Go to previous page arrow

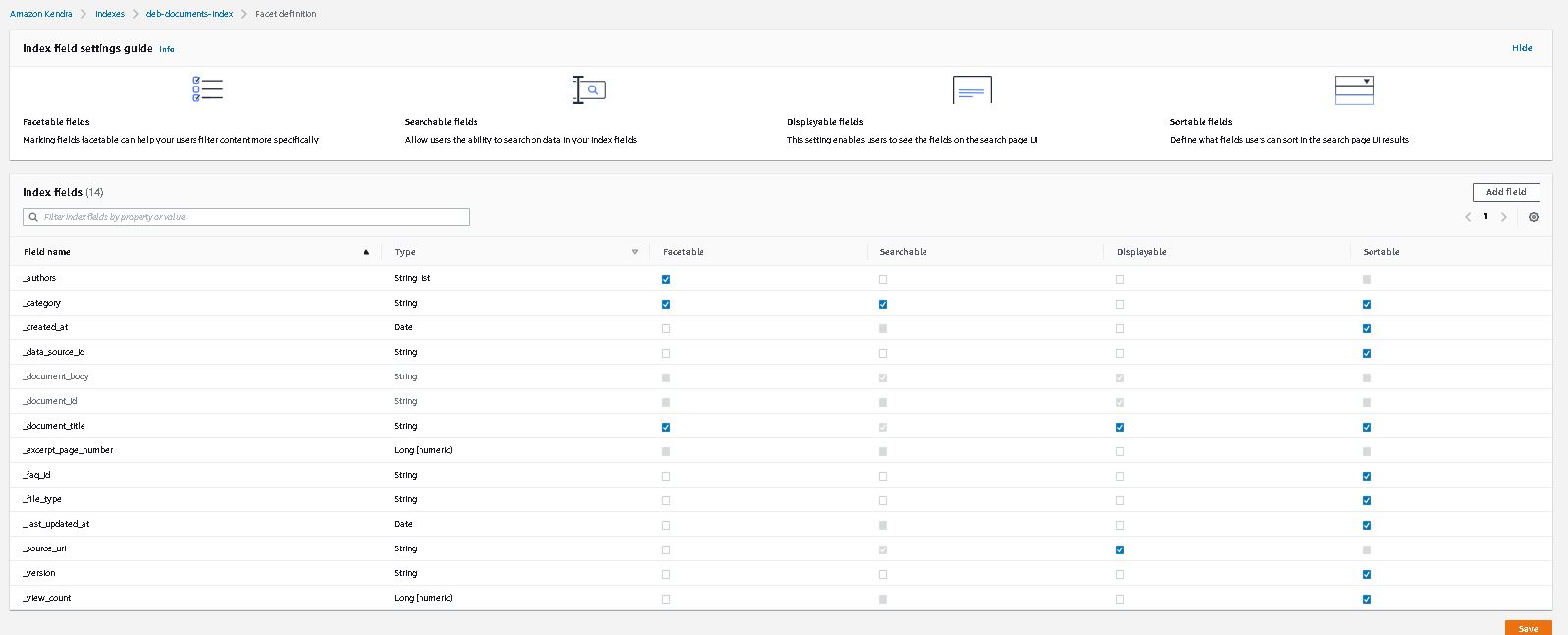click(1468, 217)
